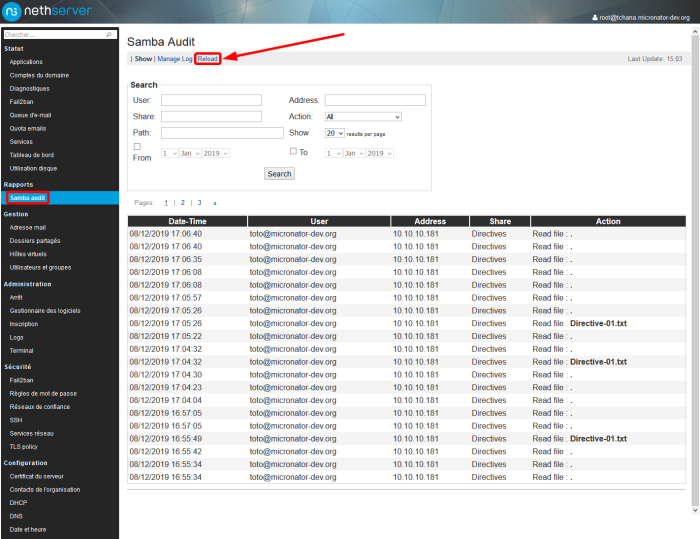Viewport: 700px width, 539px height.
Task: Open the From year dropdown
Action: click(216, 153)
